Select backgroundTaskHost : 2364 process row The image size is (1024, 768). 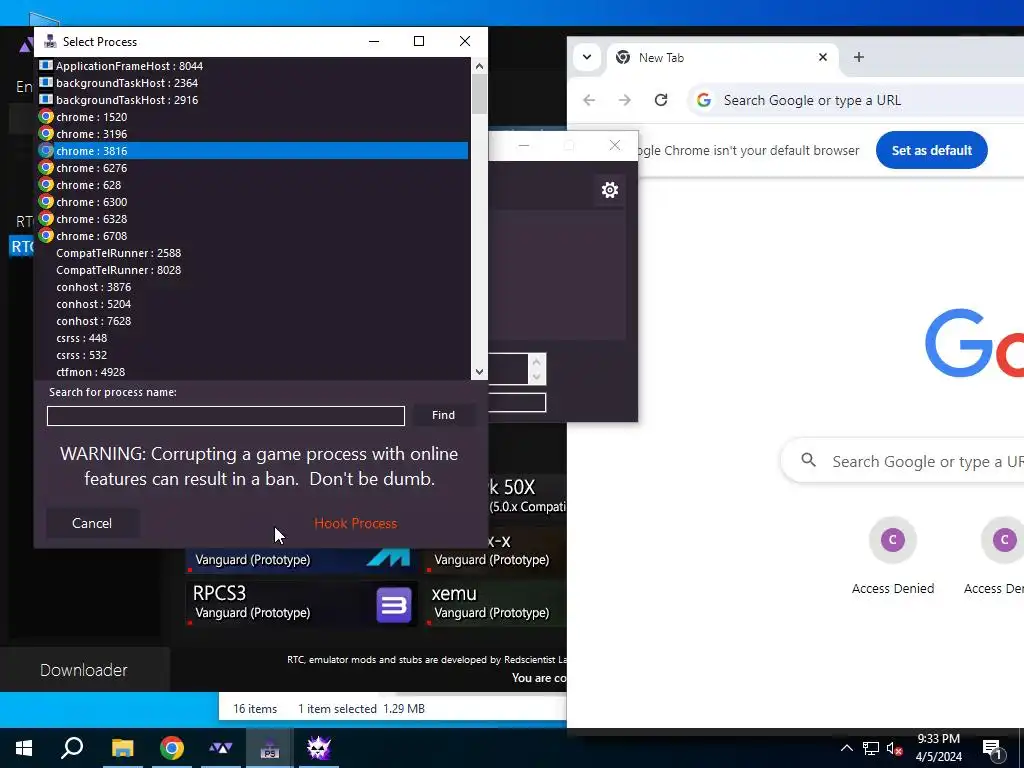[x=253, y=83]
